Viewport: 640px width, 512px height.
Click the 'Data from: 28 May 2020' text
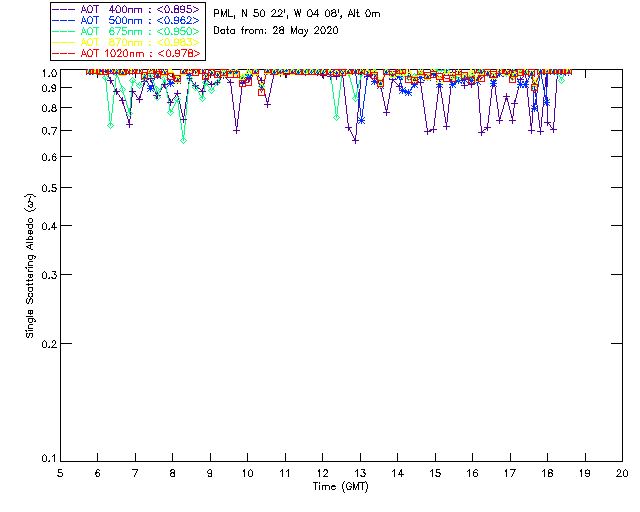tap(276, 31)
